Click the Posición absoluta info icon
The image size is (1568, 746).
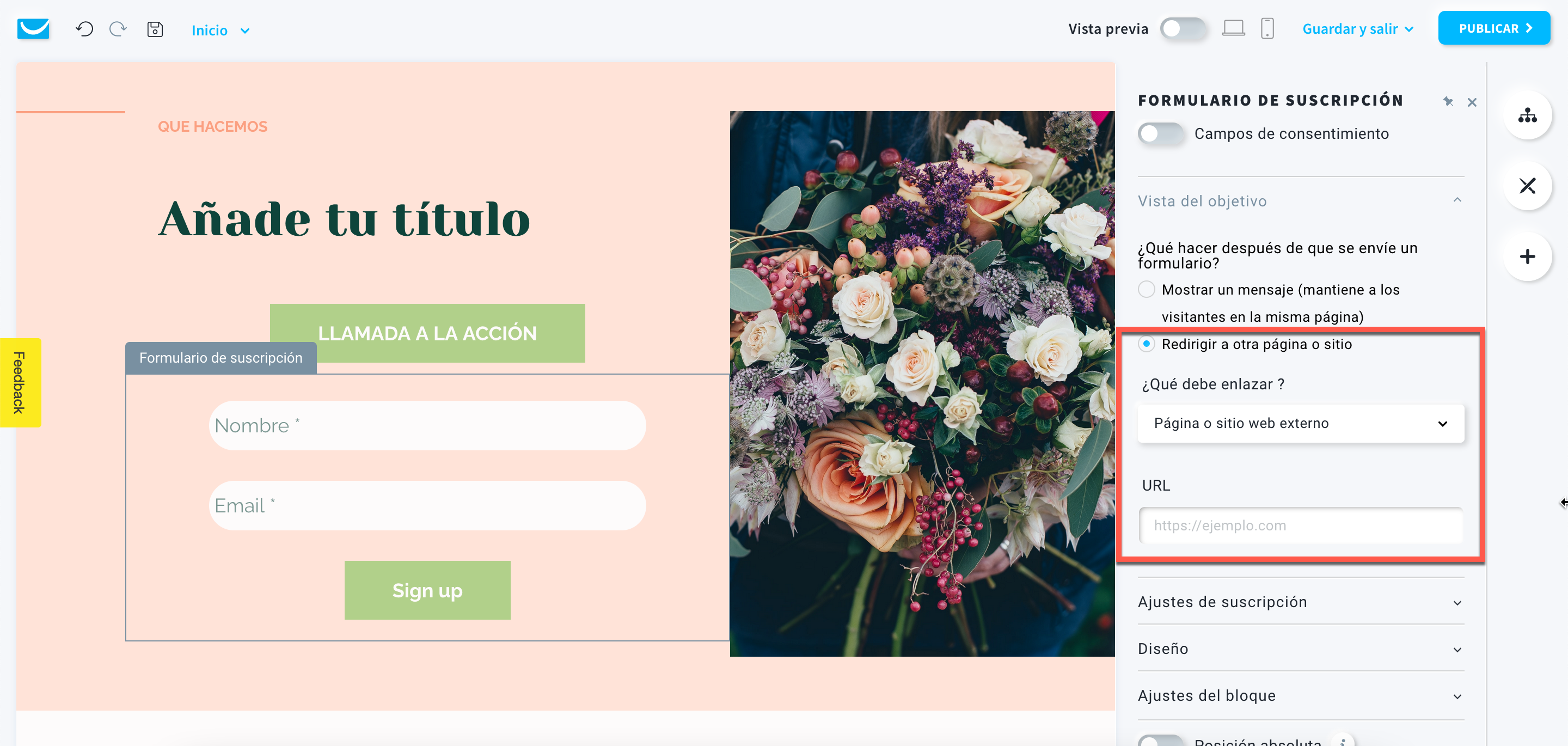(x=1342, y=741)
